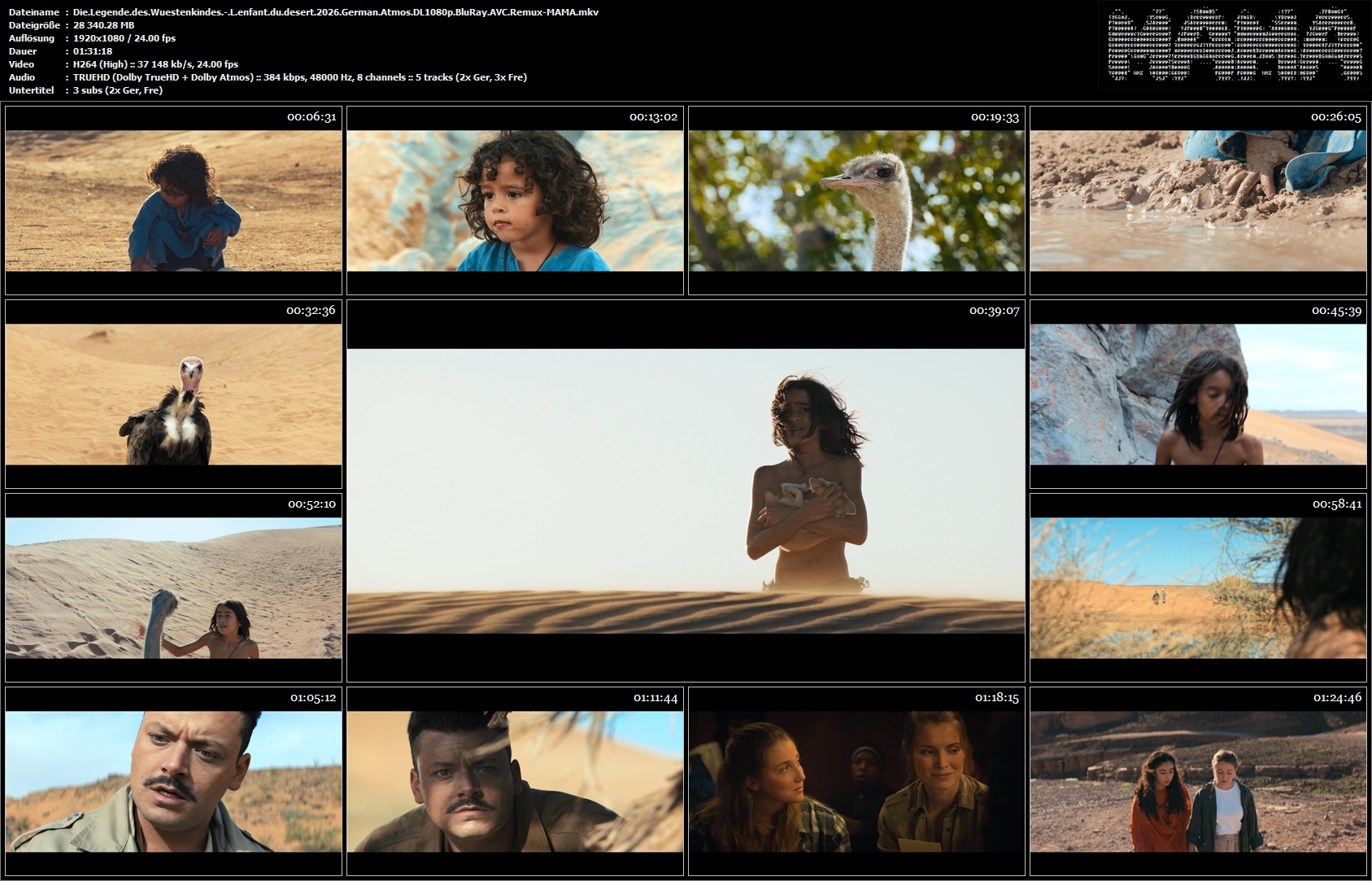Select the curly-haired toddler close-up thumbnail
This screenshot has height=881, width=1372.
pyautogui.click(x=515, y=200)
